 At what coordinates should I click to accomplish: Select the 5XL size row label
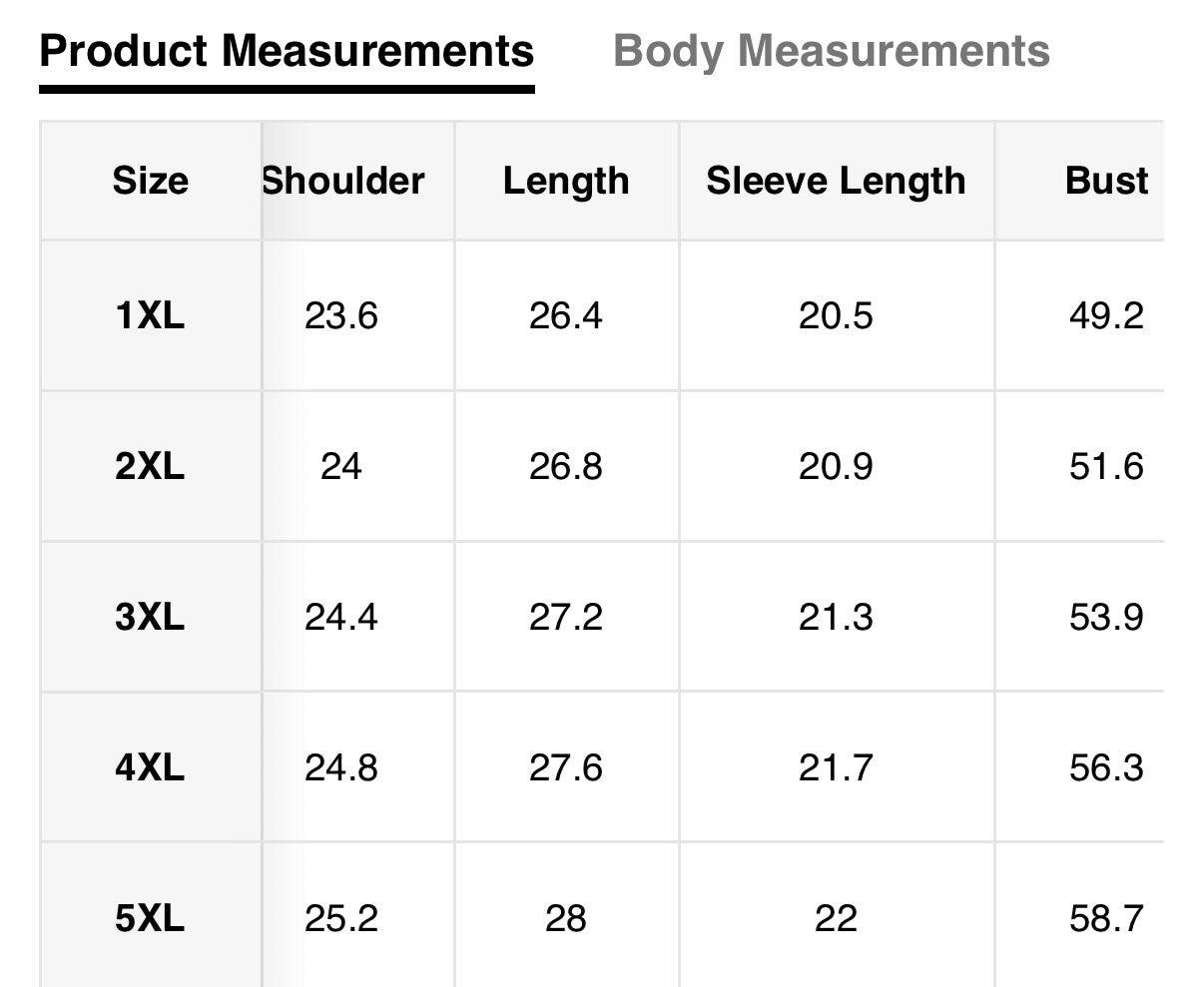coord(150,918)
